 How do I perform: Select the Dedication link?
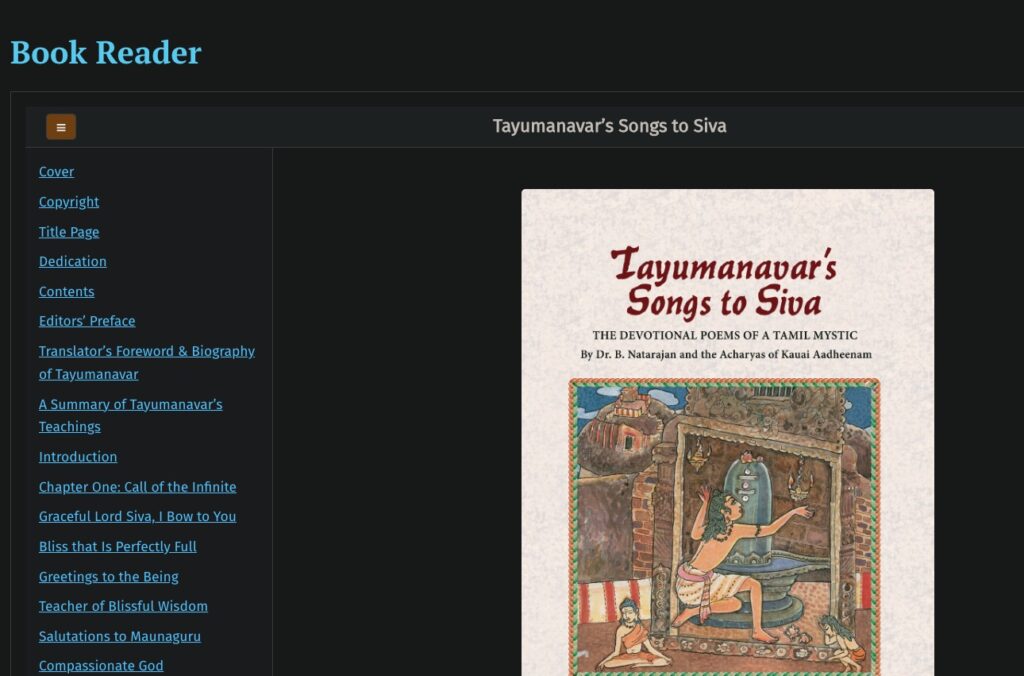[x=72, y=262]
